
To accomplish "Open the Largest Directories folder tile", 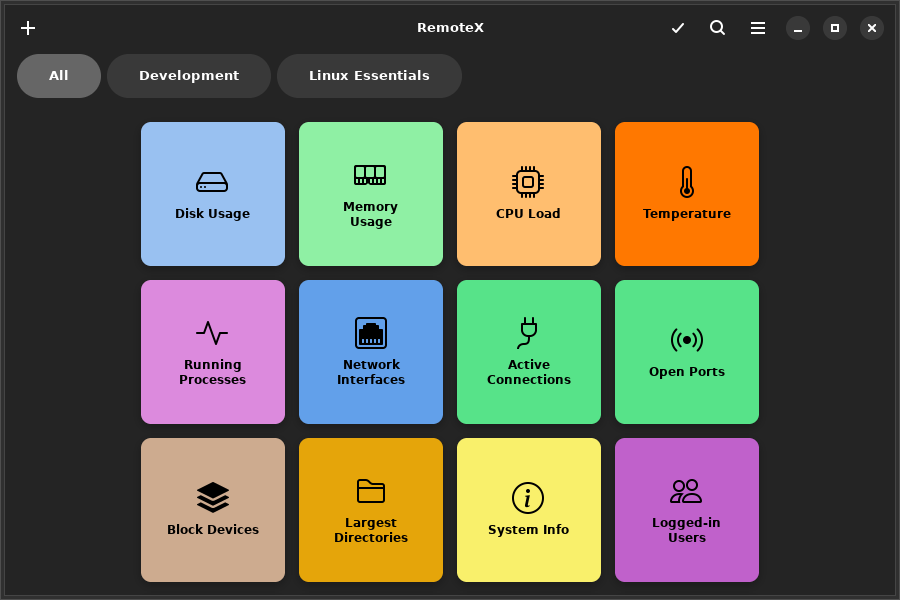I will point(371,510).
